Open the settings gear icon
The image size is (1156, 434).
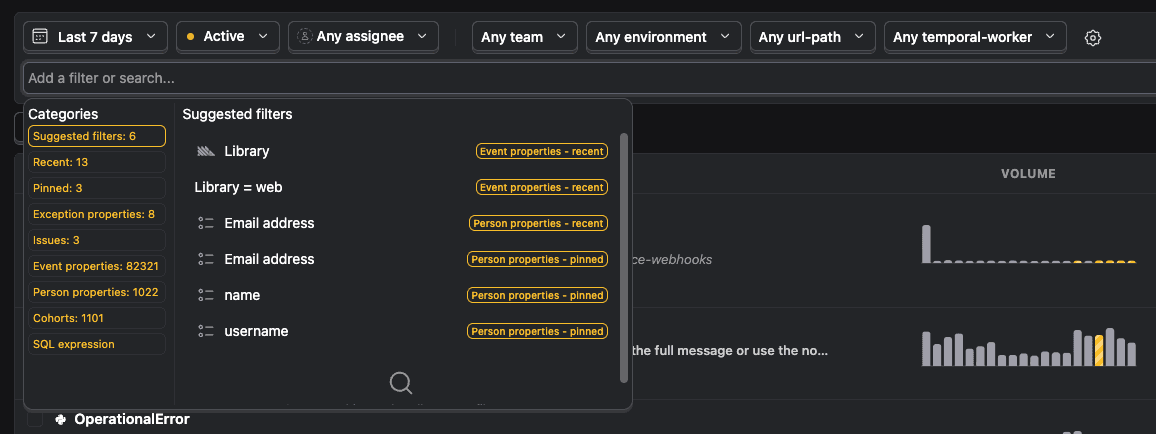[1093, 38]
